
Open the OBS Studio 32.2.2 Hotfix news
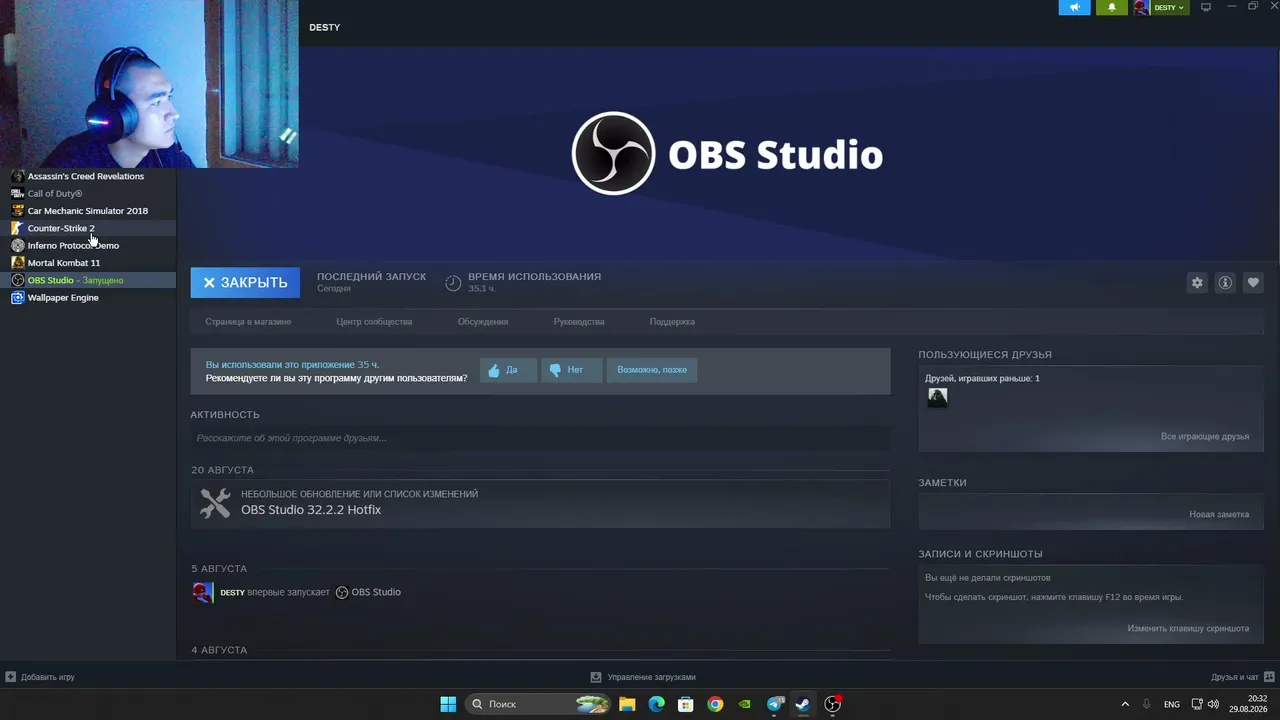(311, 510)
